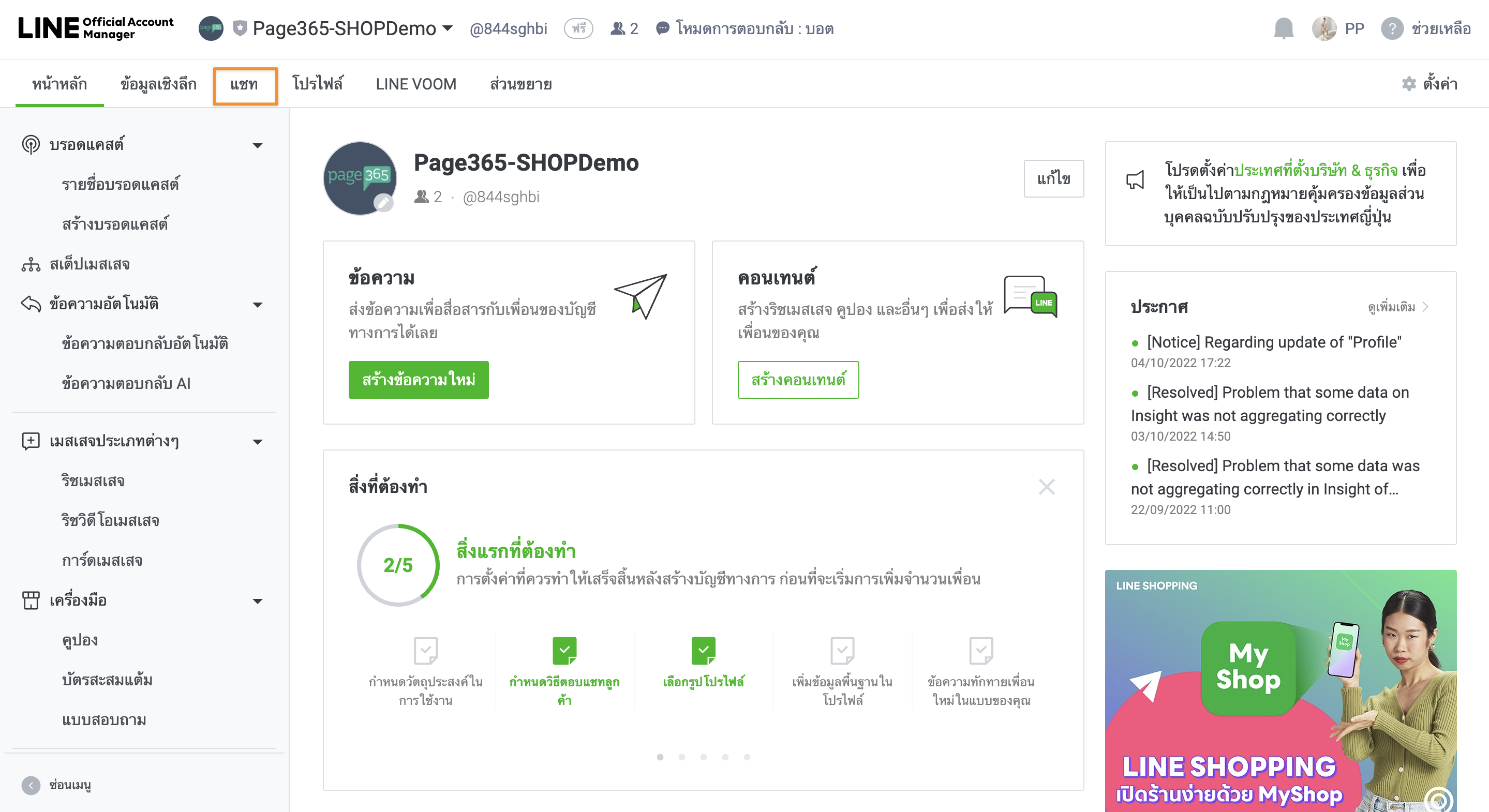1489x812 pixels.
Task: Check 'เลือกรูปโปรไฟล์' task item
Action: tap(704, 664)
